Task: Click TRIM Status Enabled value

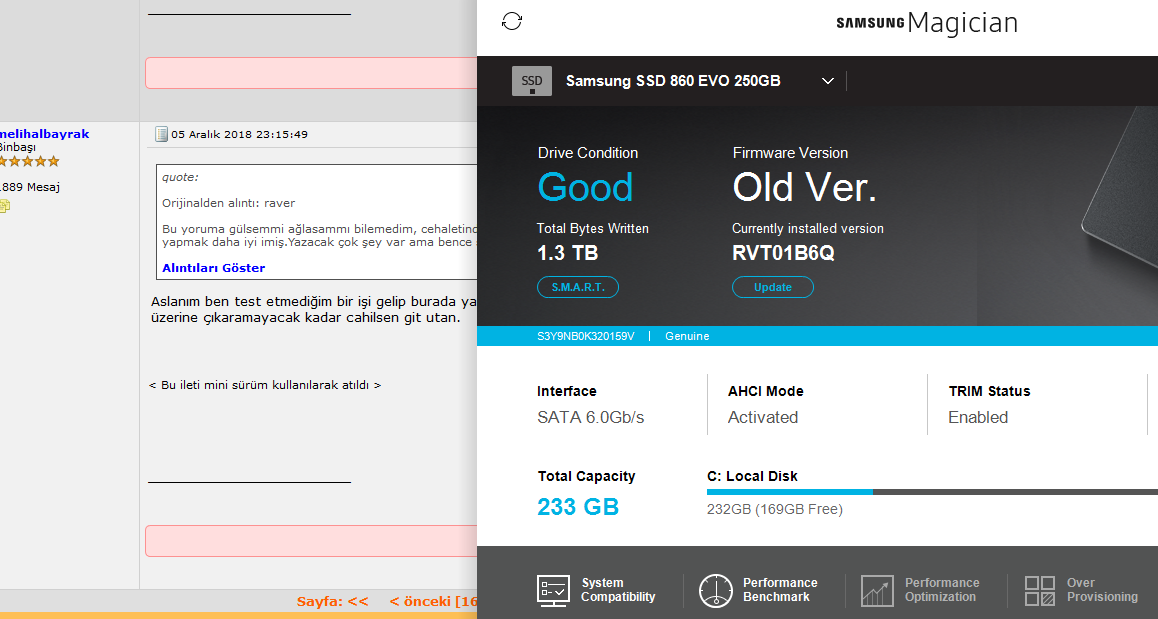Action: [x=978, y=417]
